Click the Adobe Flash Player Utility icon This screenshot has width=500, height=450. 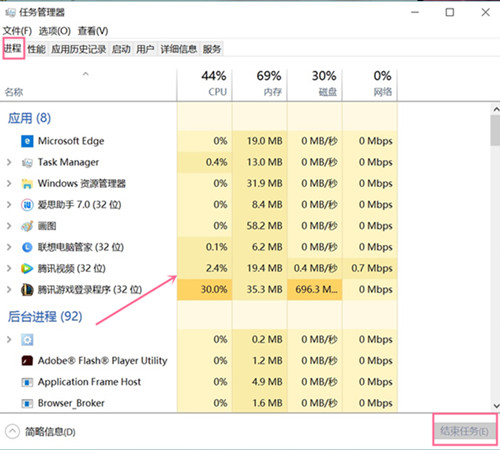[x=27, y=361]
